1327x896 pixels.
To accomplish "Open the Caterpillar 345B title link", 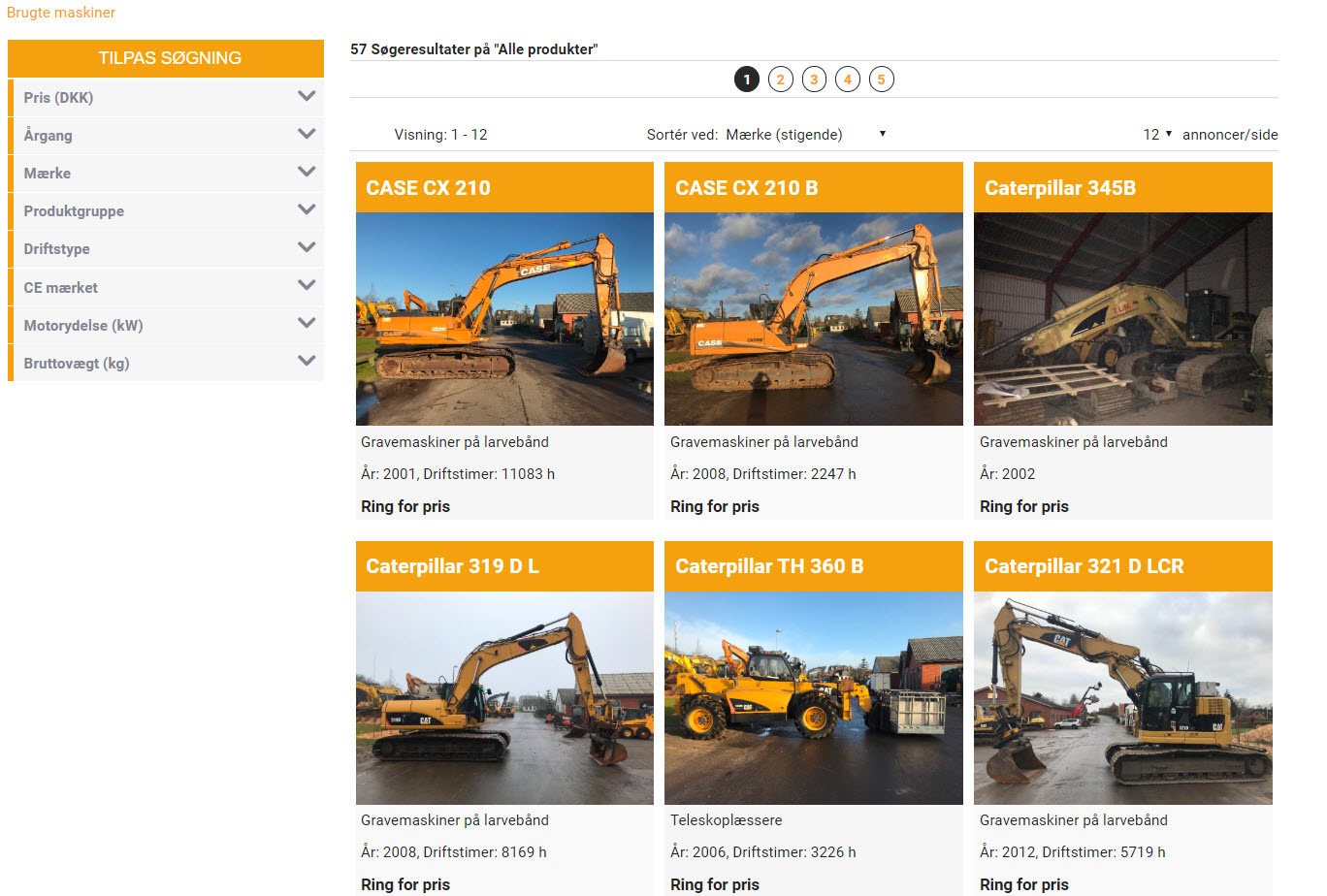I will (x=1060, y=188).
